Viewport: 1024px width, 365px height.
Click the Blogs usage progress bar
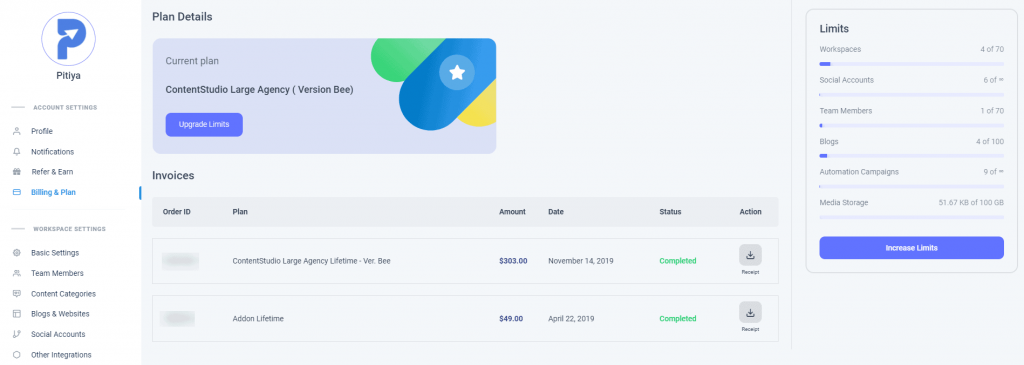911,156
